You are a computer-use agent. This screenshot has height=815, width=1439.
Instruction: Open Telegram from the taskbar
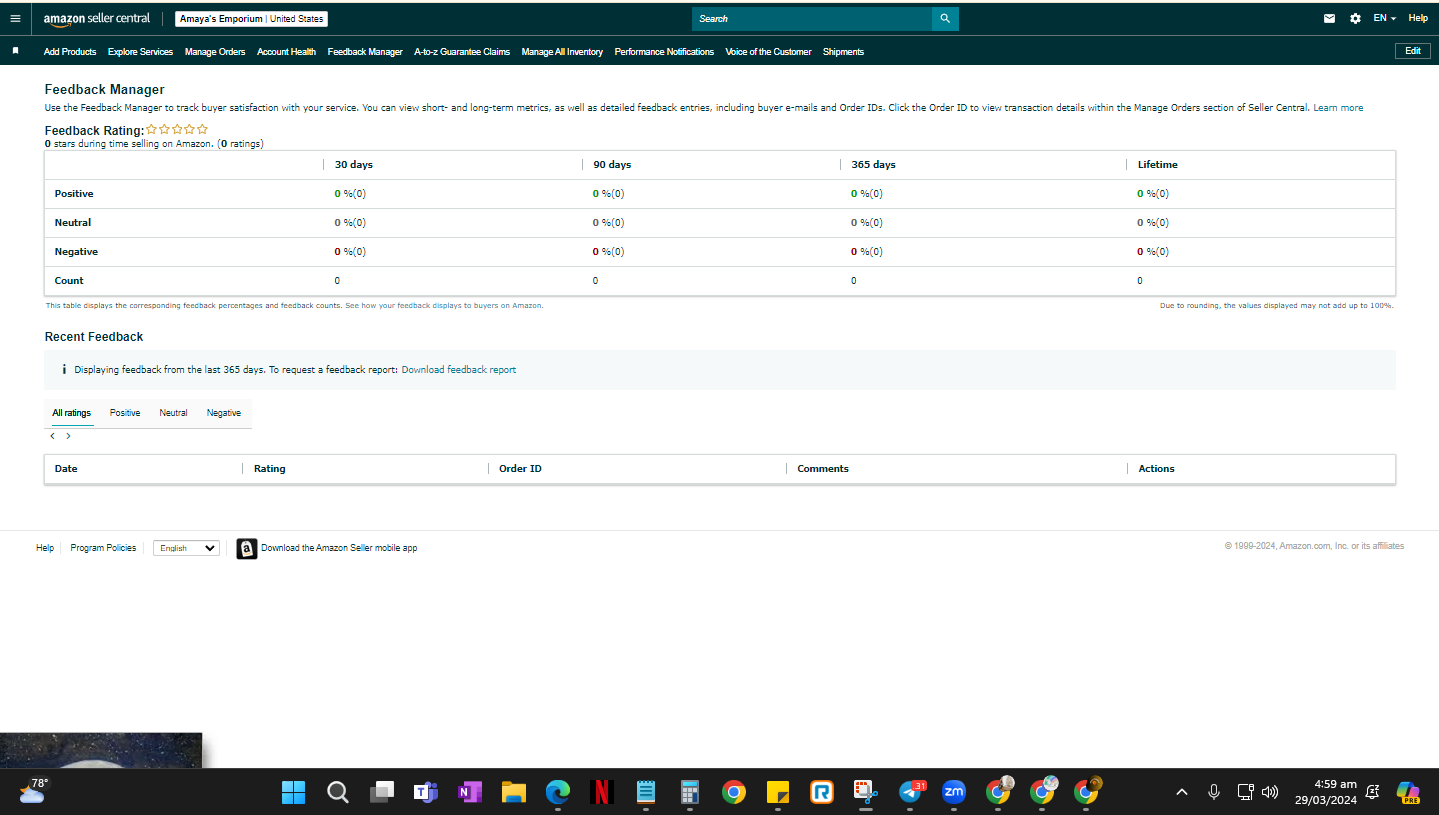tap(911, 792)
